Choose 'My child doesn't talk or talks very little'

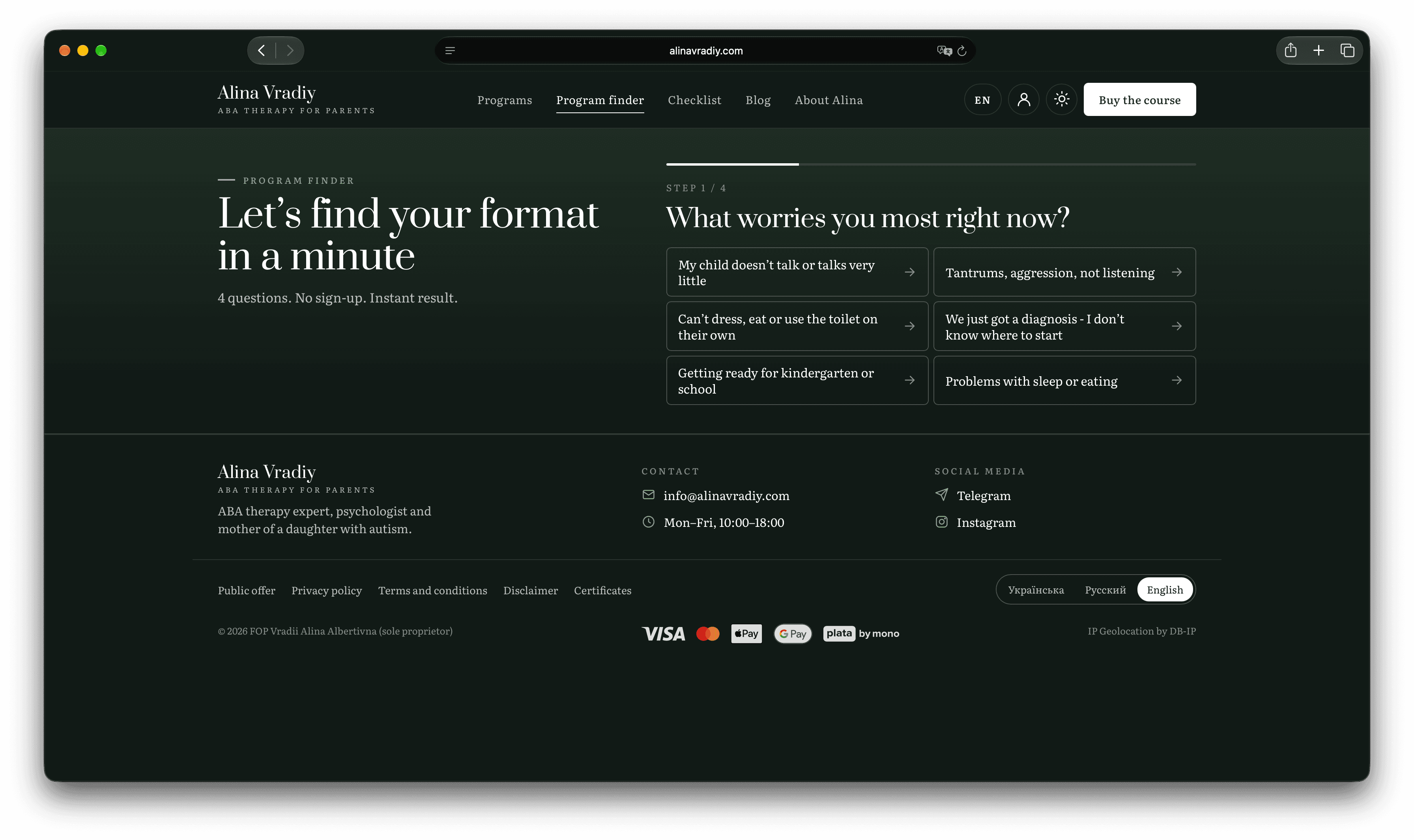coord(797,272)
